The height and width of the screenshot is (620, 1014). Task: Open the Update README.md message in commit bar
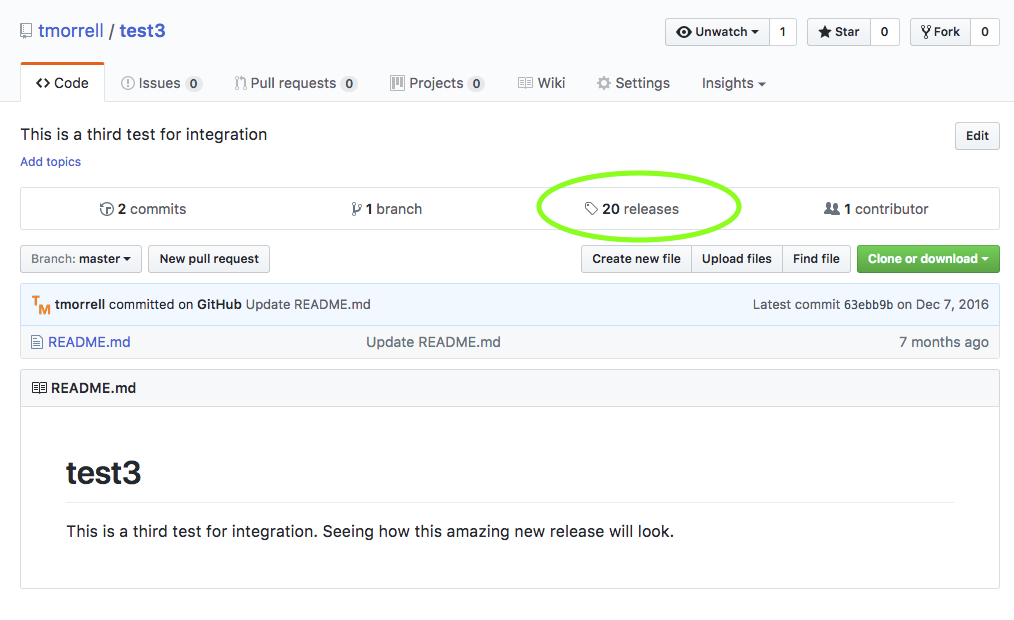pos(308,305)
